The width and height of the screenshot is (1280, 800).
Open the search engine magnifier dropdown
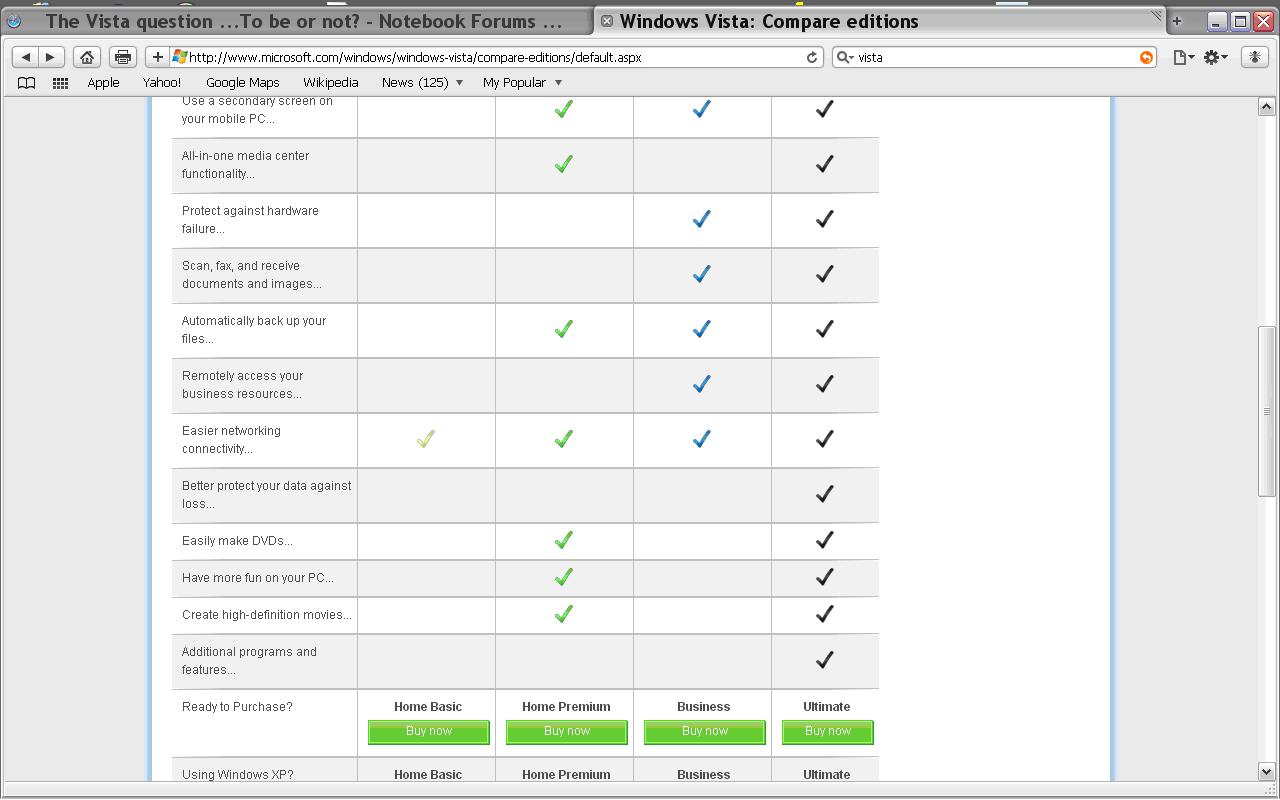click(x=845, y=57)
